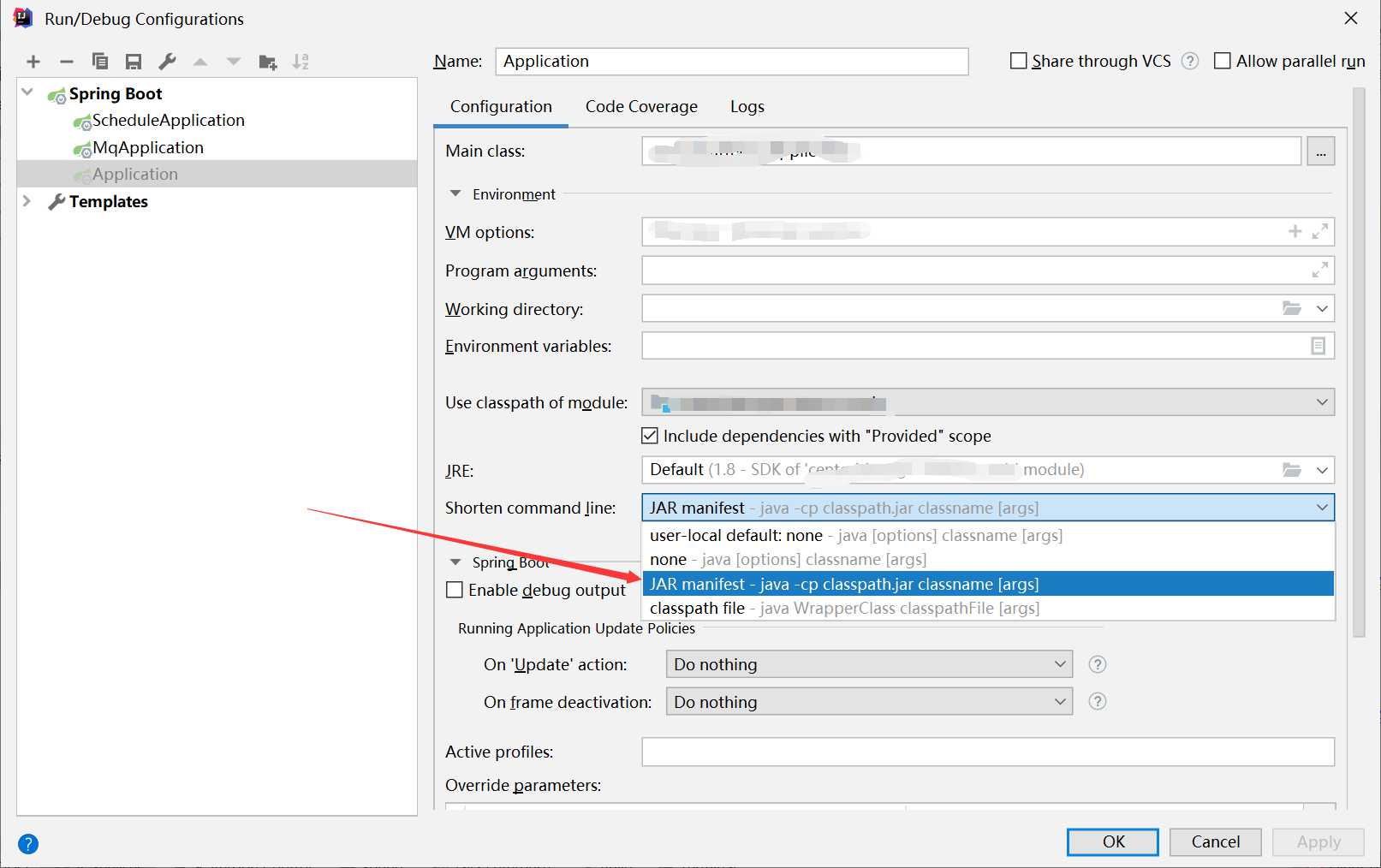Click the Apply button
This screenshot has width=1381, height=868.
[1318, 841]
